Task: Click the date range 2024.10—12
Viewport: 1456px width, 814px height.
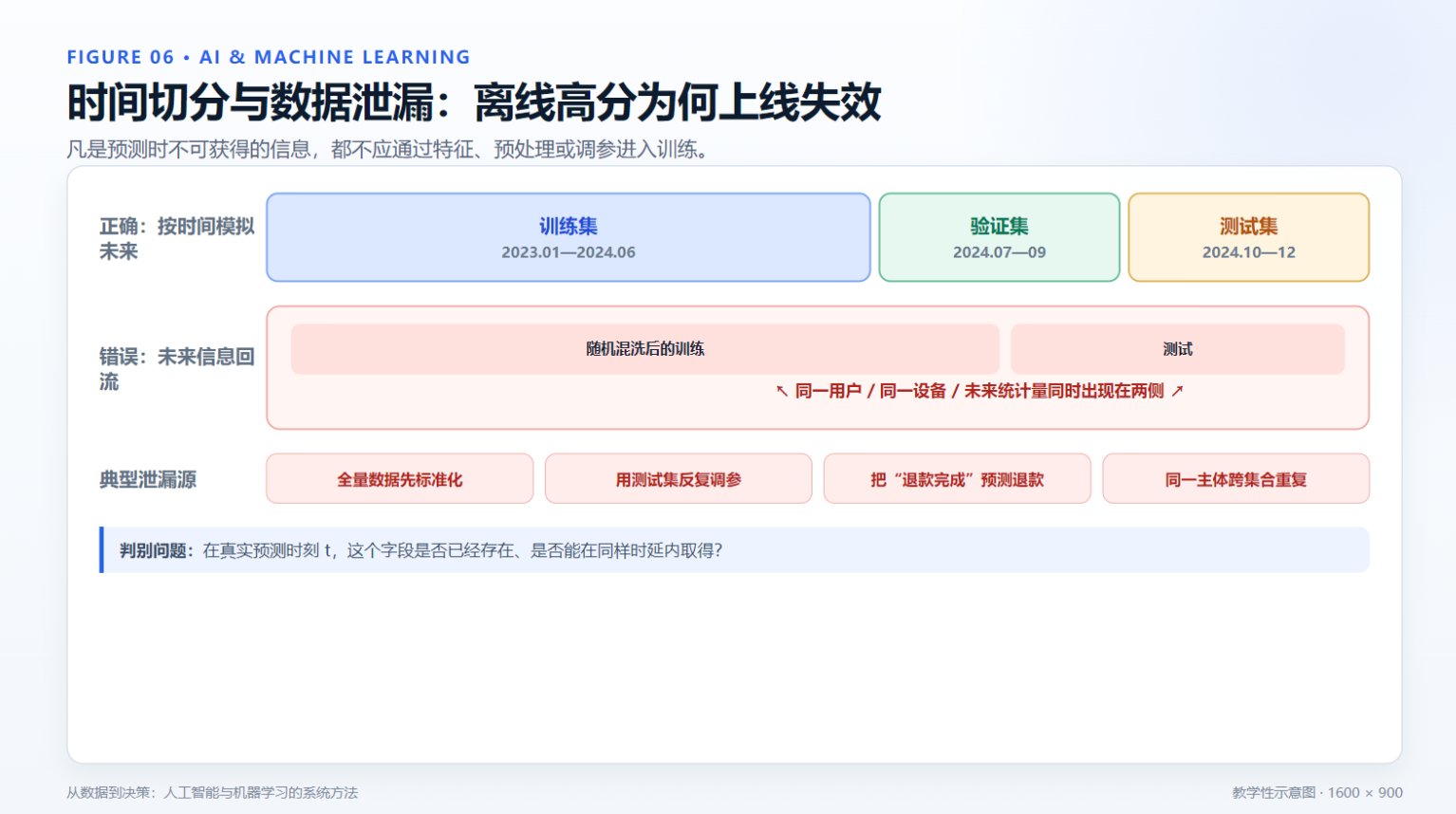Action: click(x=1249, y=252)
